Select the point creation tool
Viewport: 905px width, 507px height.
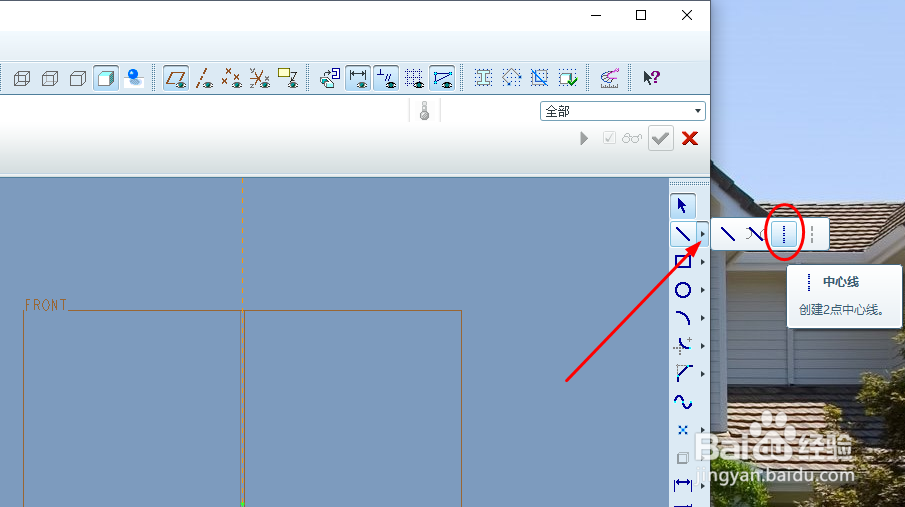(x=683, y=430)
